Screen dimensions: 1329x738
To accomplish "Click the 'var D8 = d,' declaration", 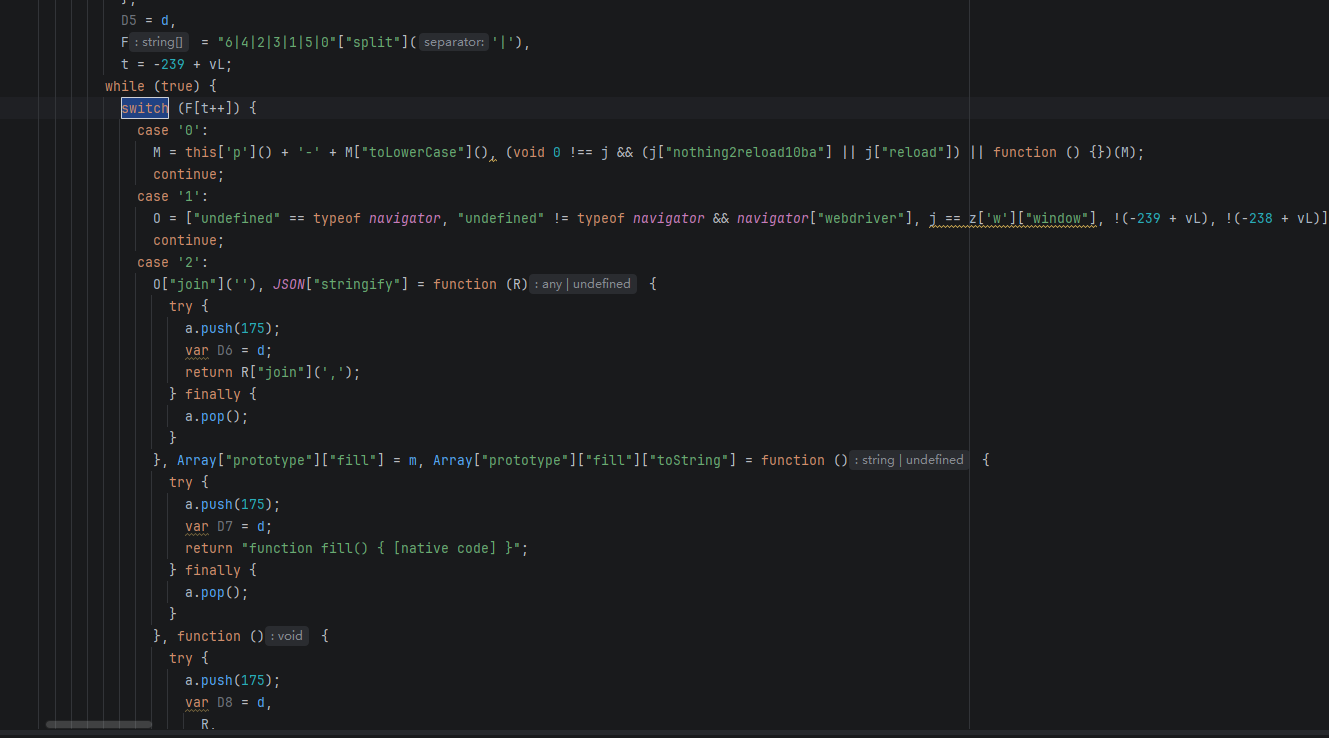I will pos(229,702).
